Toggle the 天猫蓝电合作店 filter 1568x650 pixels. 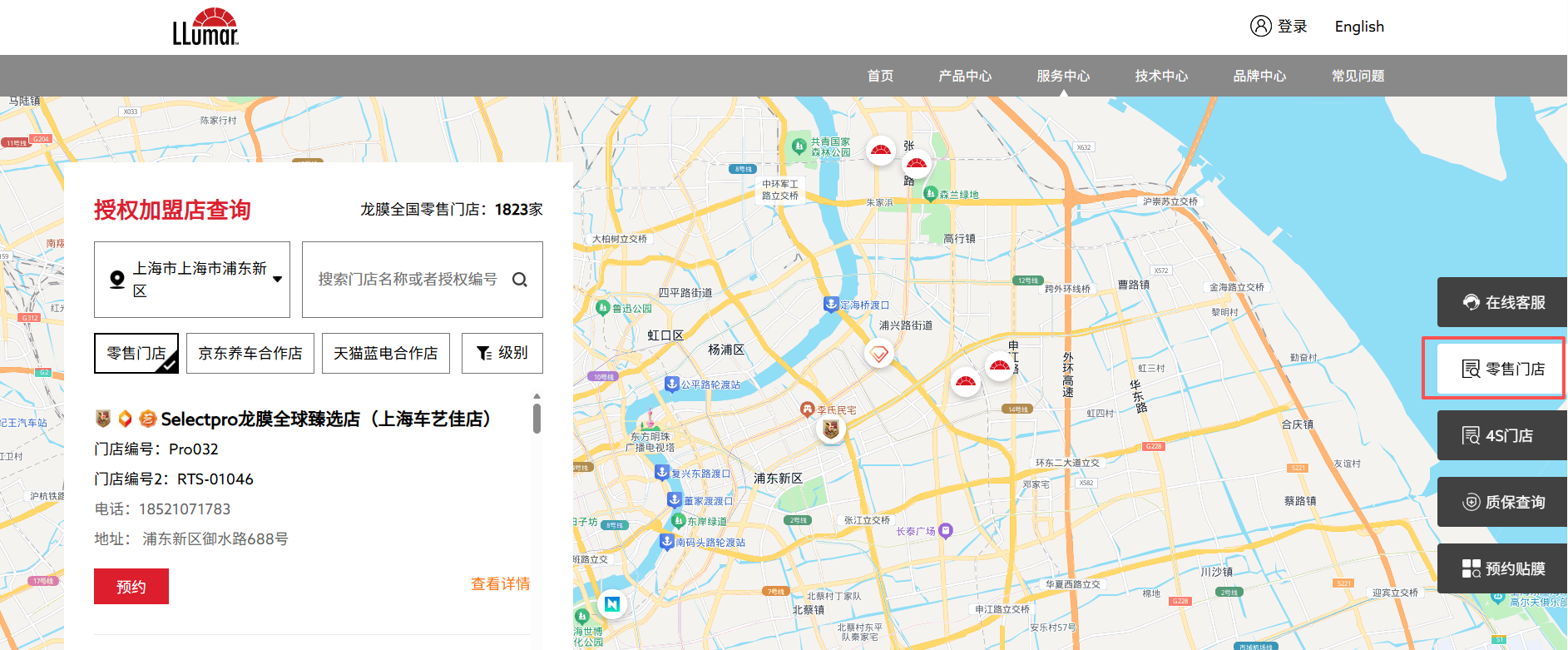(386, 354)
